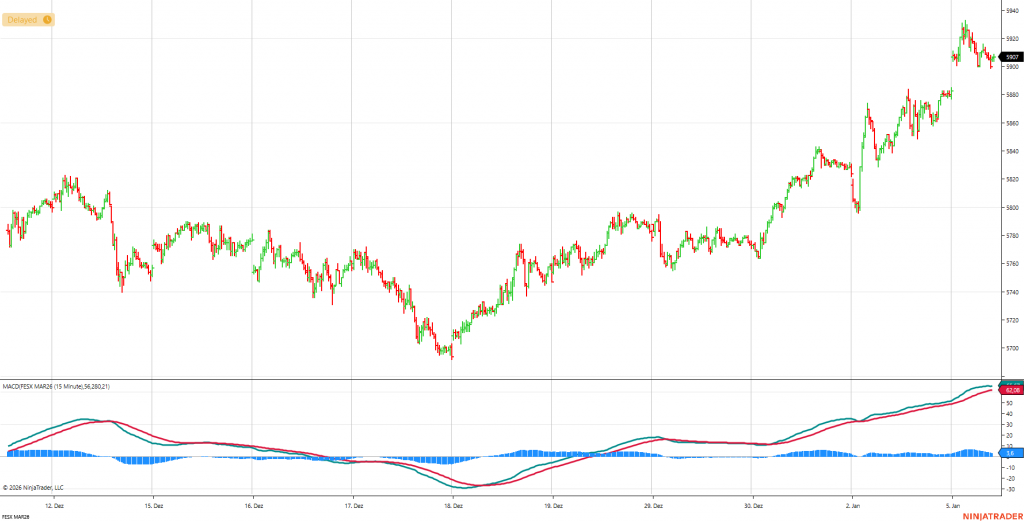Viewport: 1024px width, 522px height.
Task: Click the clock icon in the Delayed badge
Action: (47, 19)
